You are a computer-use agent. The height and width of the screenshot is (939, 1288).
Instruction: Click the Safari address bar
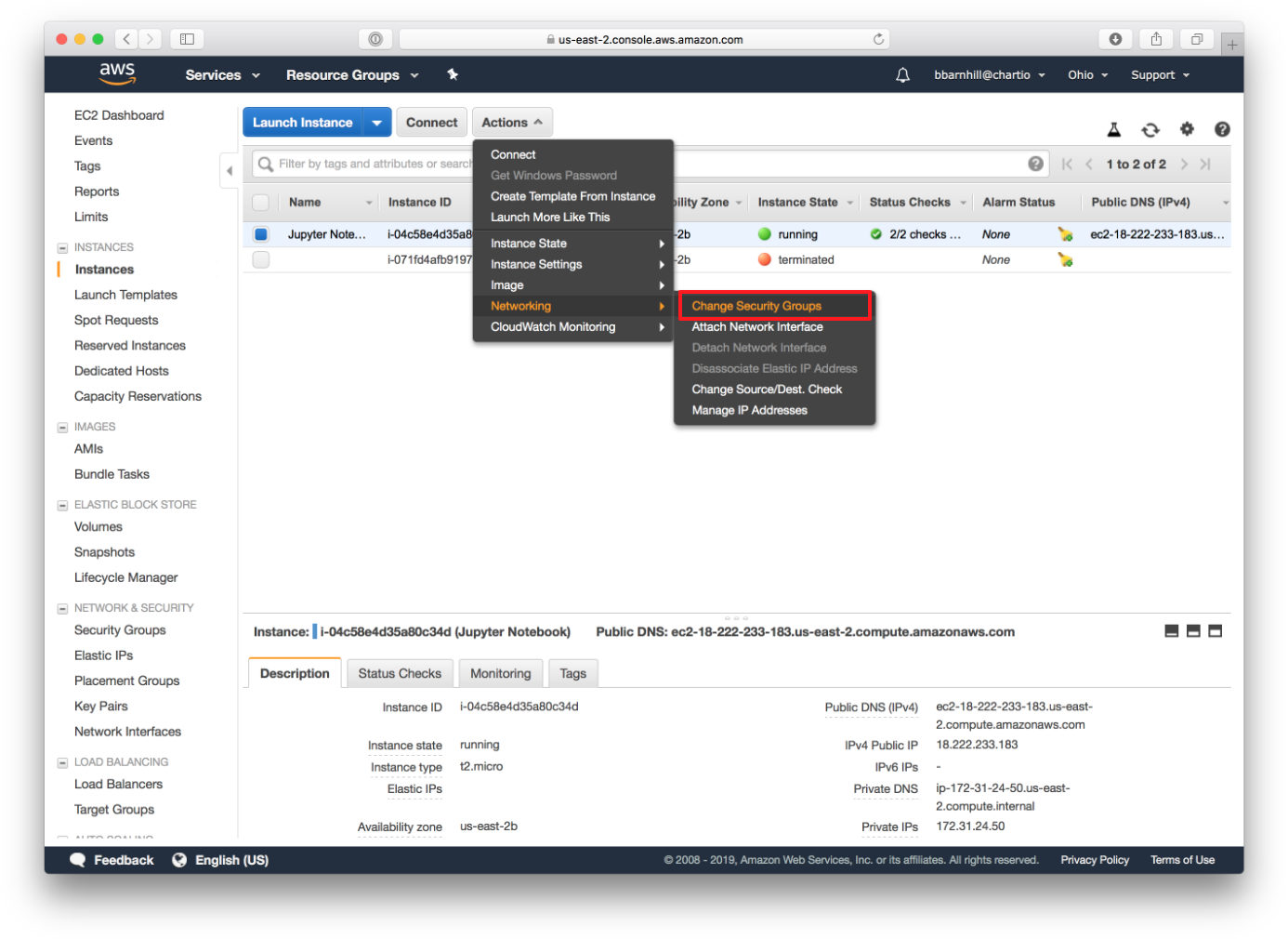tap(644, 39)
